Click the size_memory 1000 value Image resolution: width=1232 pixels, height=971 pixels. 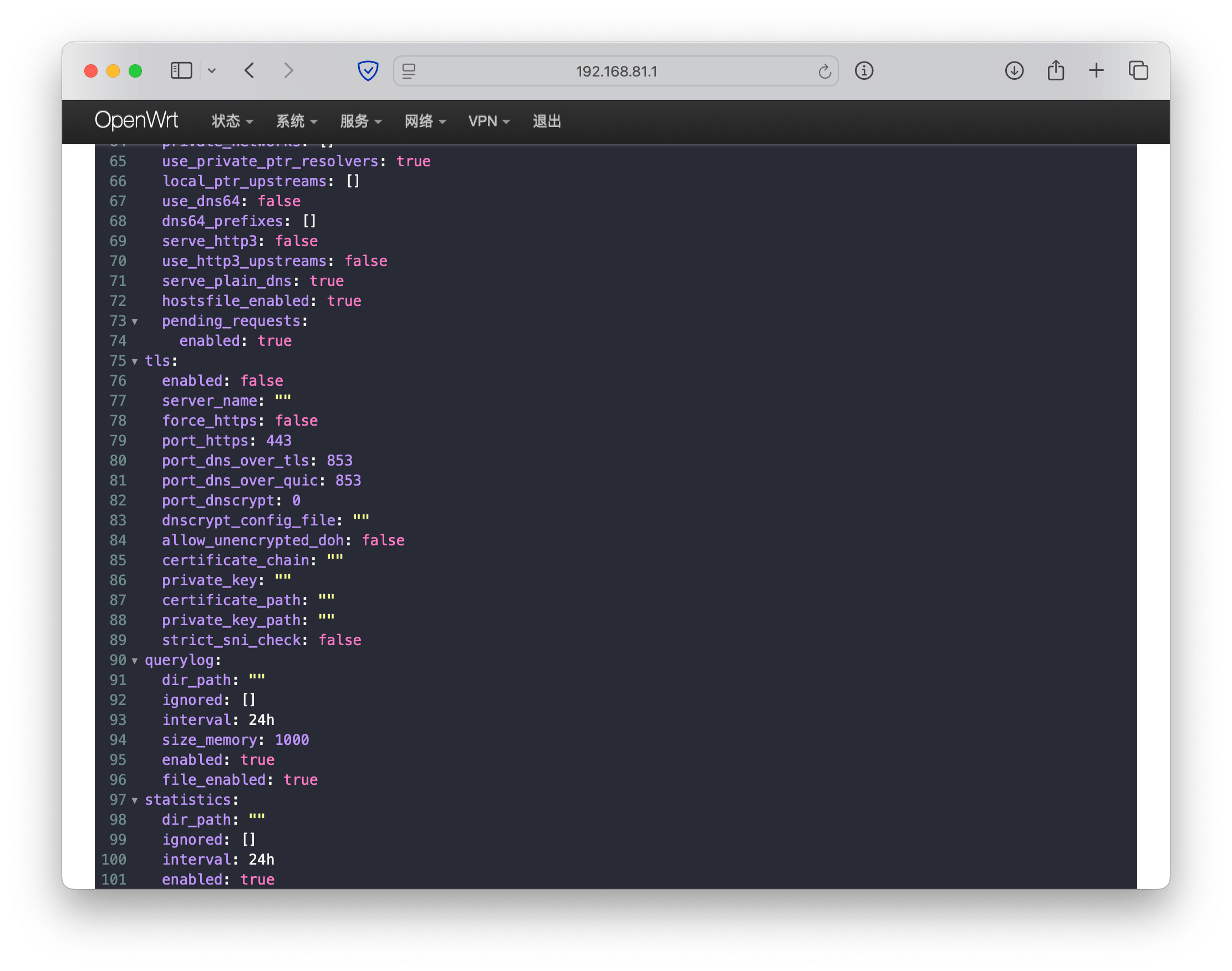pyautogui.click(x=292, y=740)
